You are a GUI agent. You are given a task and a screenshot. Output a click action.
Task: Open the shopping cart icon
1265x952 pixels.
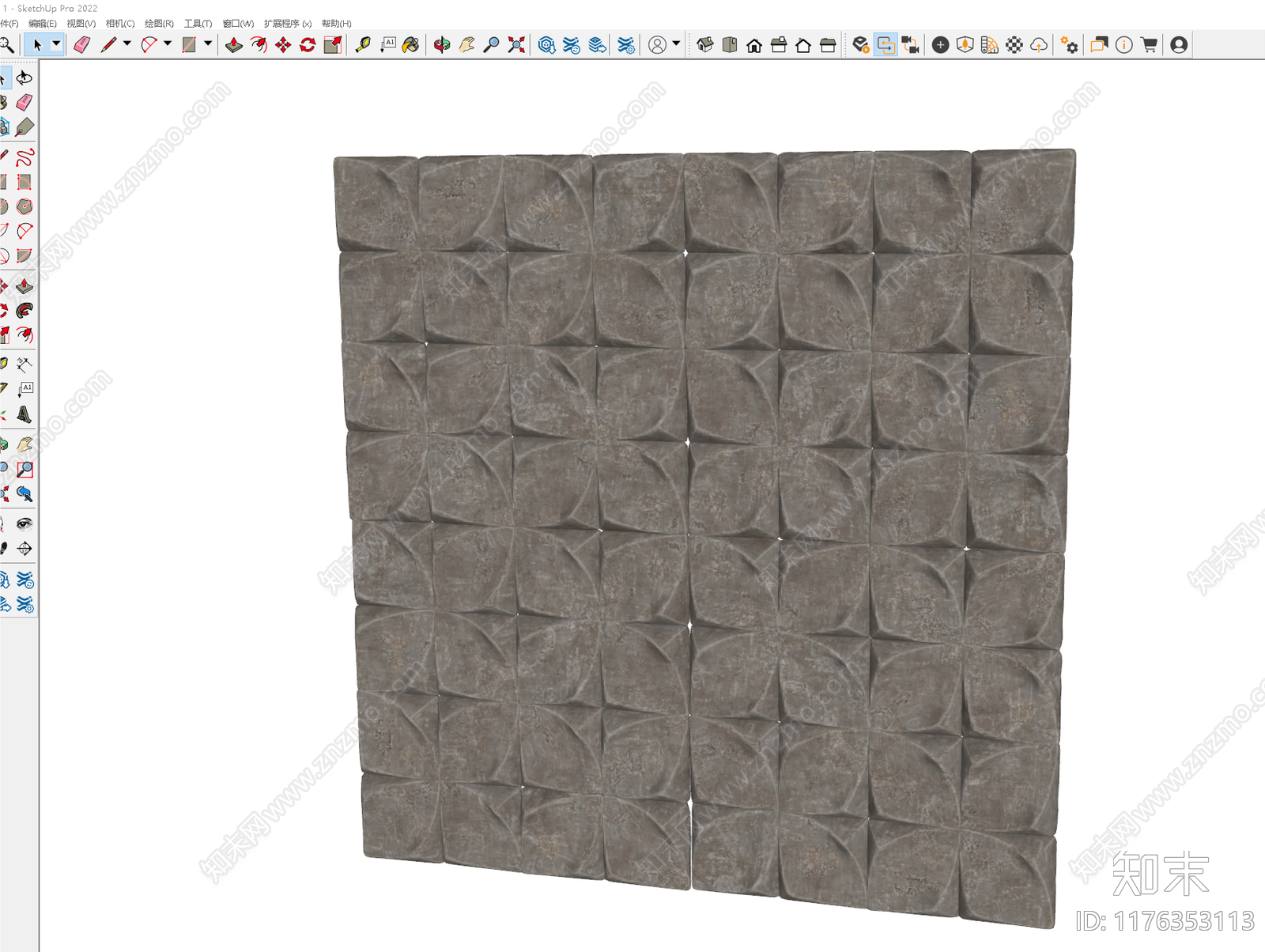tap(1149, 45)
